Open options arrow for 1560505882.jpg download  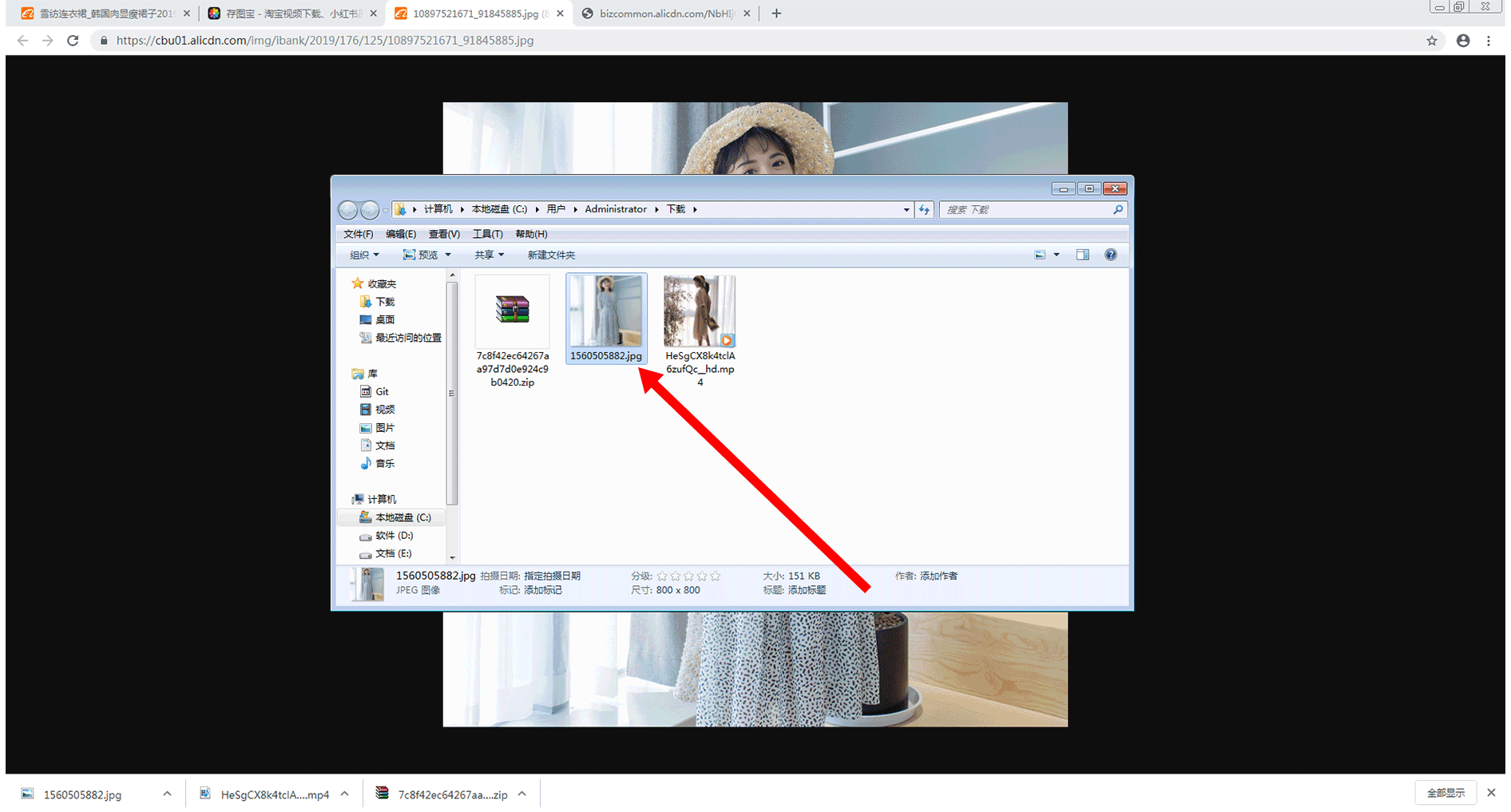pyautogui.click(x=167, y=794)
